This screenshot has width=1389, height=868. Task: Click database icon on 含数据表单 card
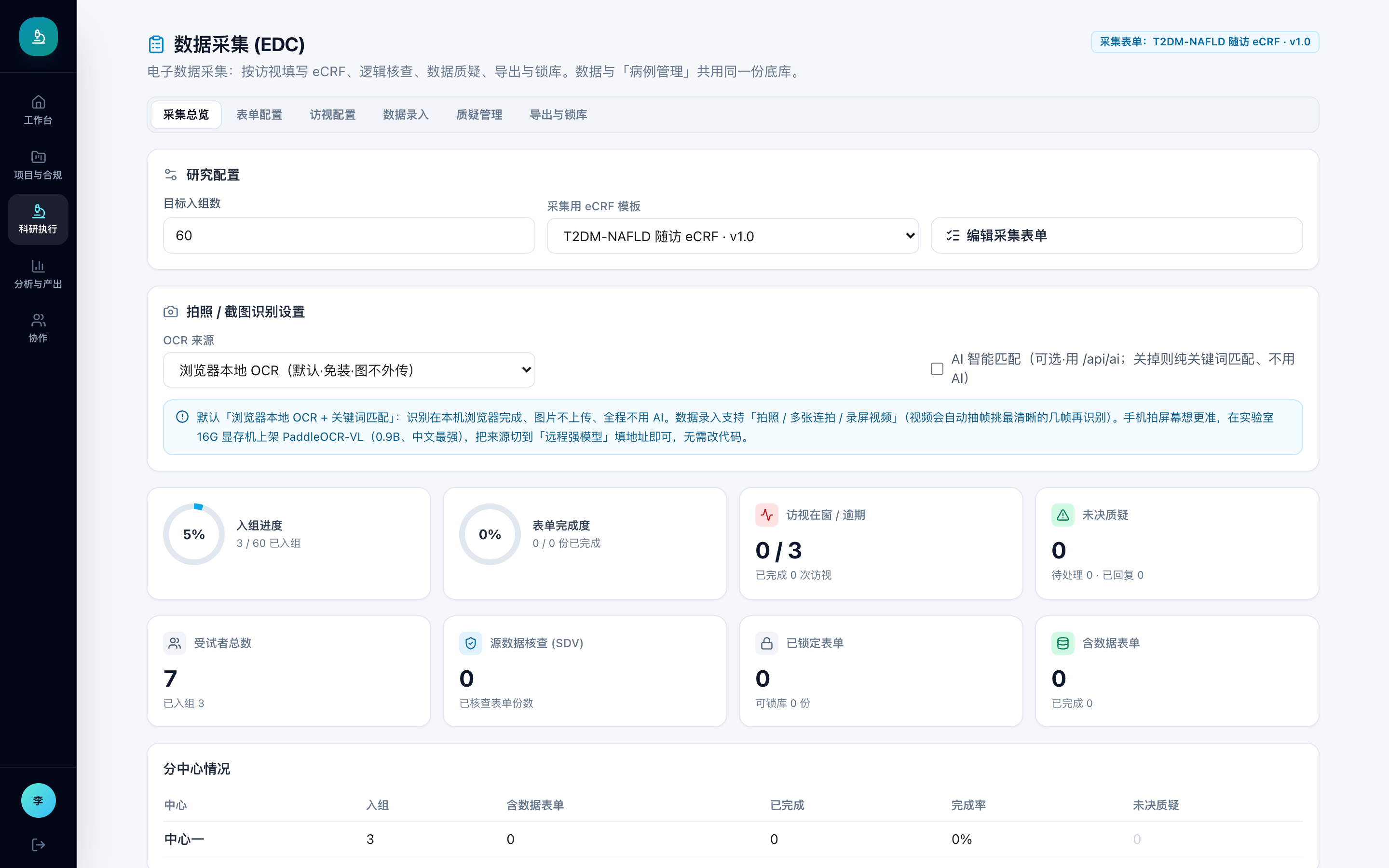(x=1063, y=644)
